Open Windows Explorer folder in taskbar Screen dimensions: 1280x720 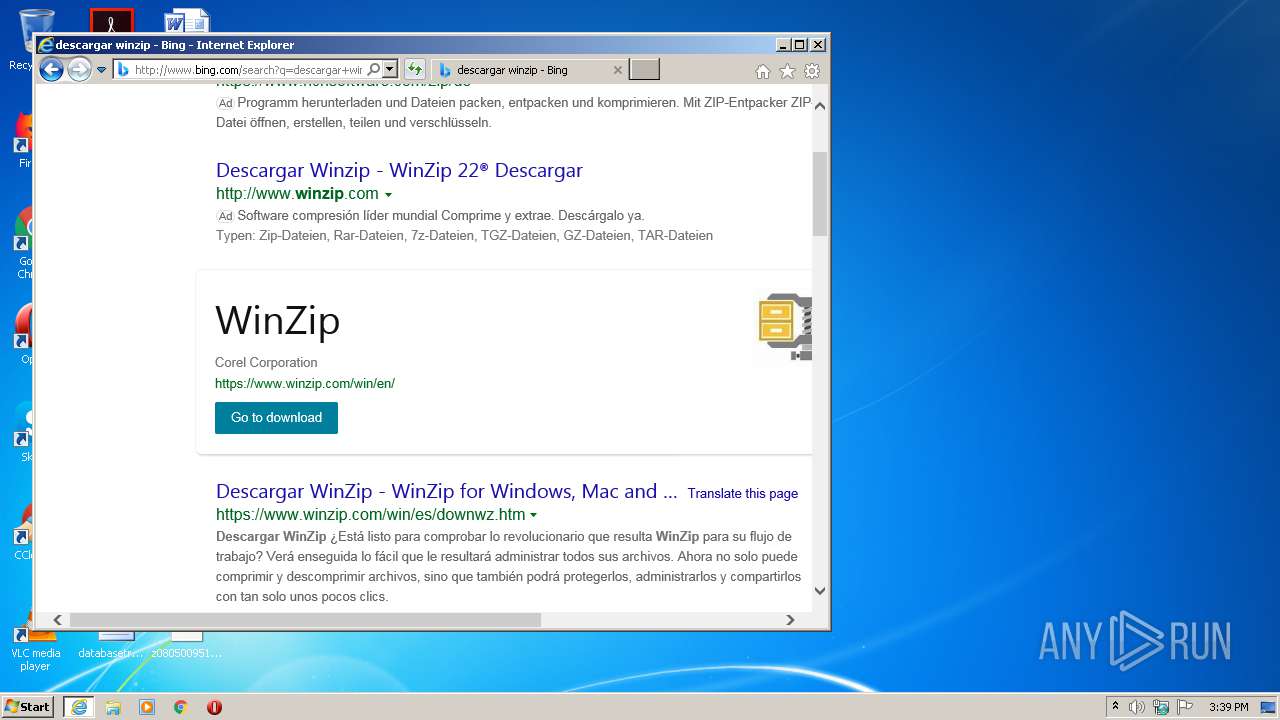(113, 707)
